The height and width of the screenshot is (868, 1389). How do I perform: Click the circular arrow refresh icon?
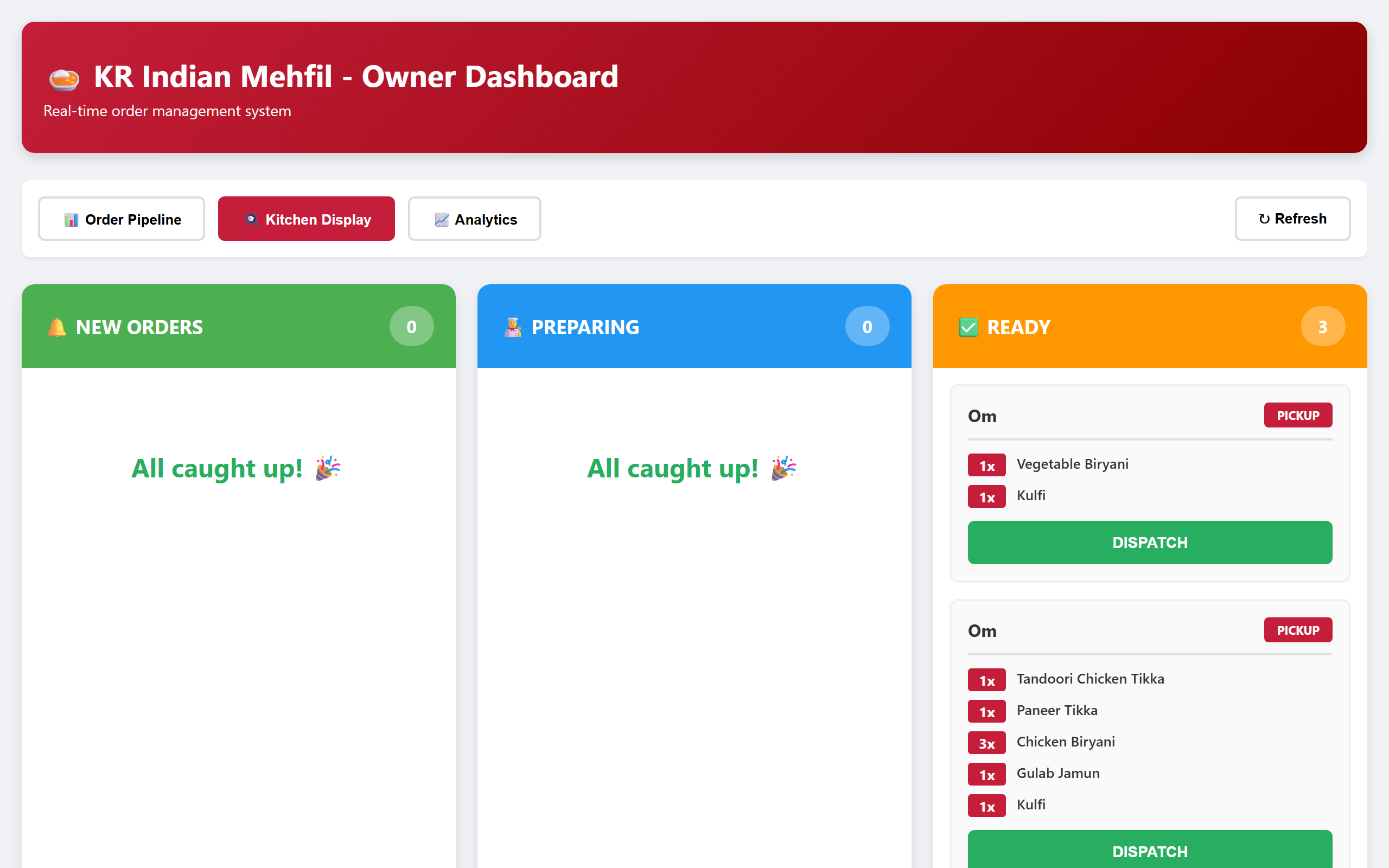point(1264,219)
